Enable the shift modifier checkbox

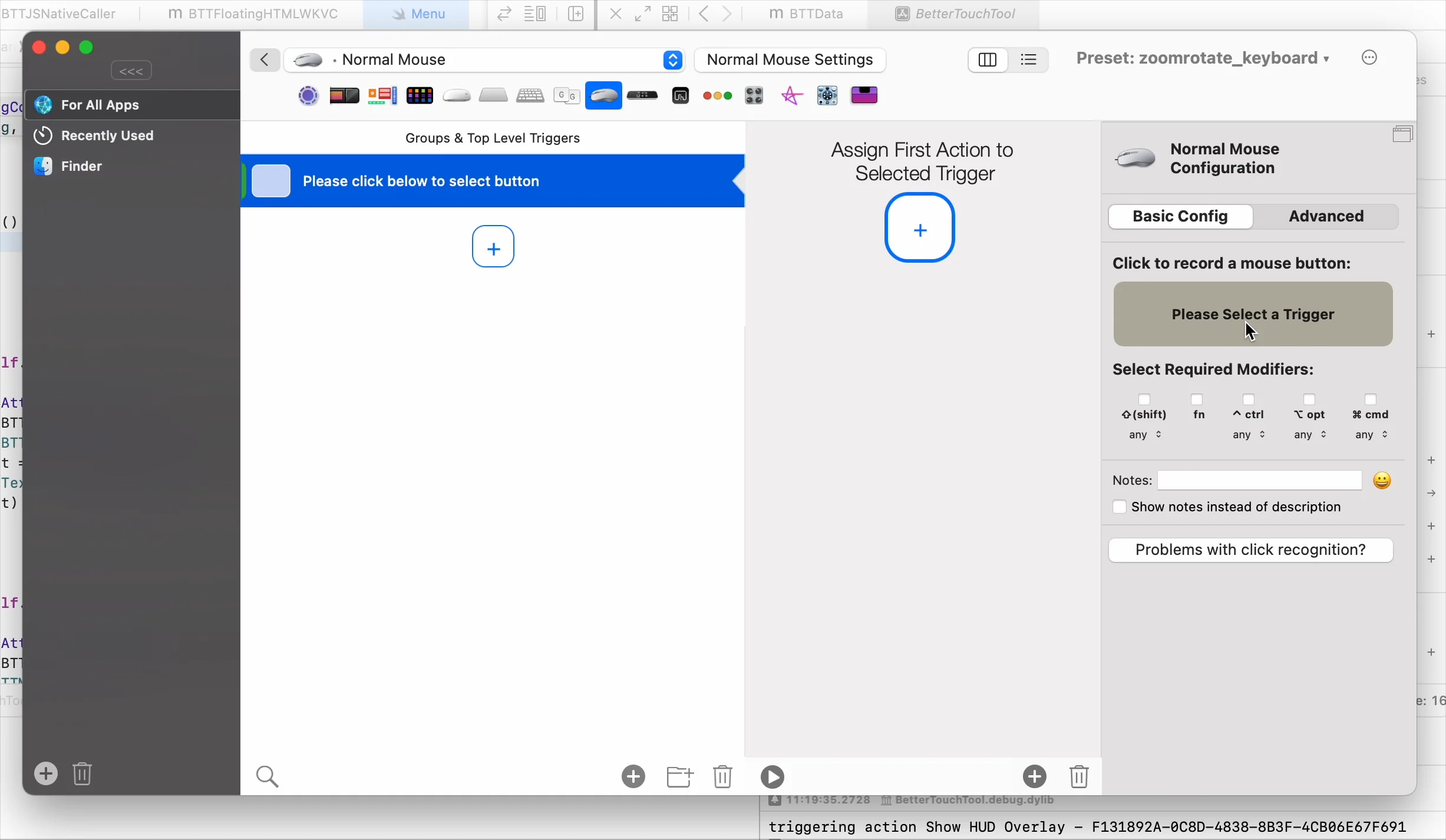click(x=1144, y=400)
